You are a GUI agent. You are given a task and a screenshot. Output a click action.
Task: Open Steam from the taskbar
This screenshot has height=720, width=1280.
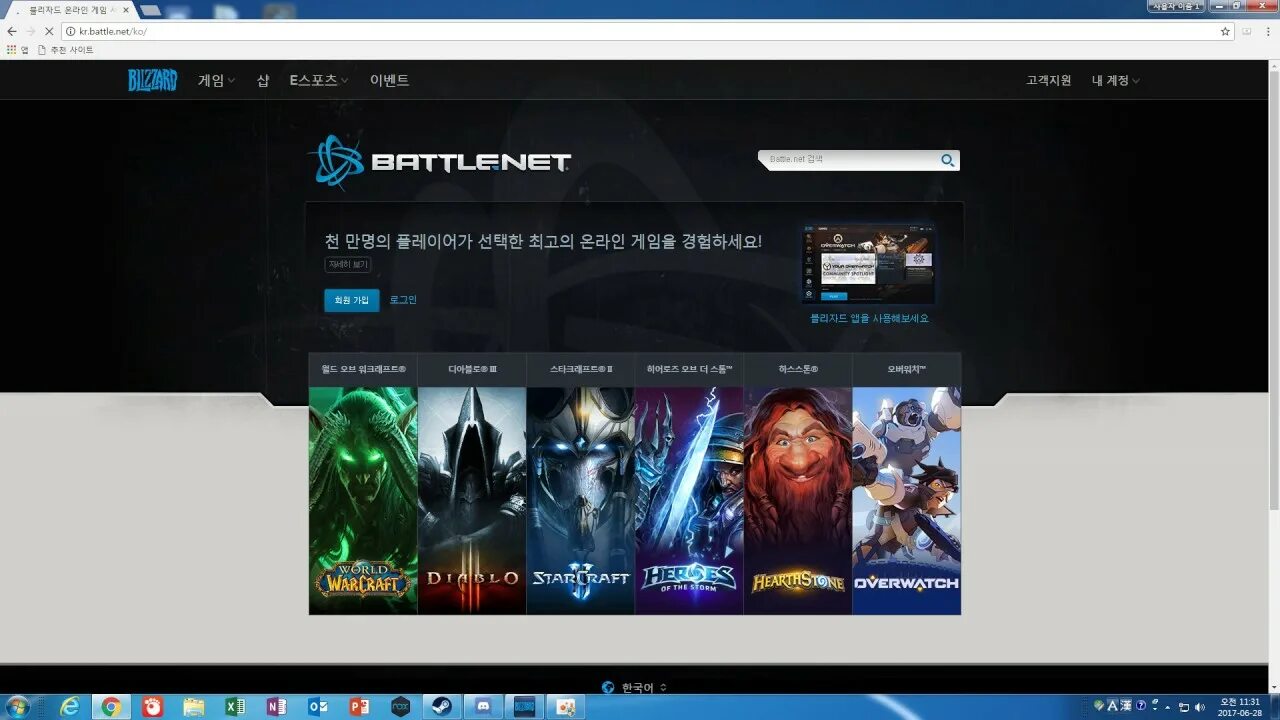coord(442,707)
